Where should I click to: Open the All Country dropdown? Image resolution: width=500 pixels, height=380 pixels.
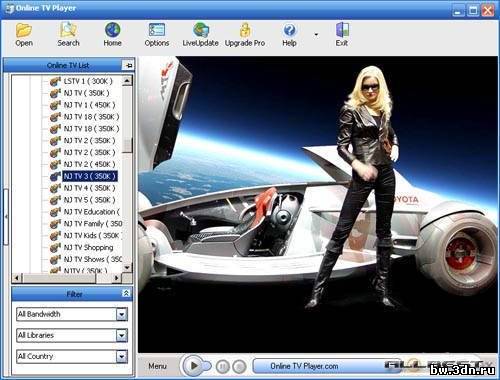122,357
